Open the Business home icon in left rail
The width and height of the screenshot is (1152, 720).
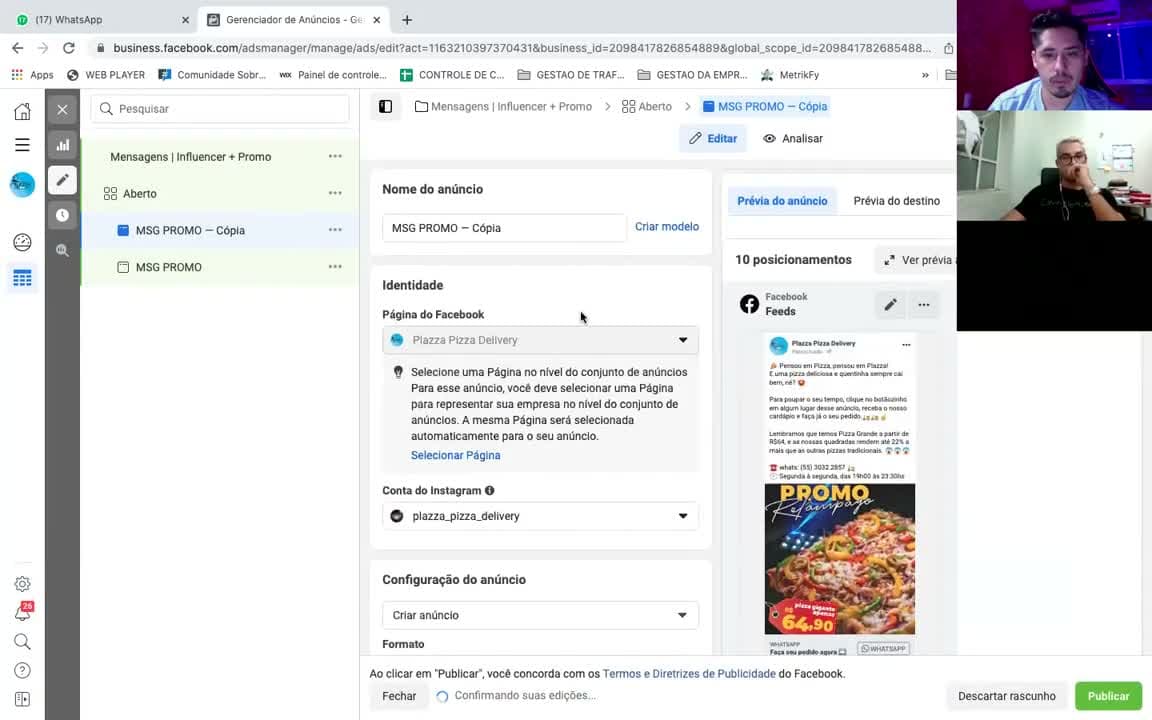tap(22, 111)
